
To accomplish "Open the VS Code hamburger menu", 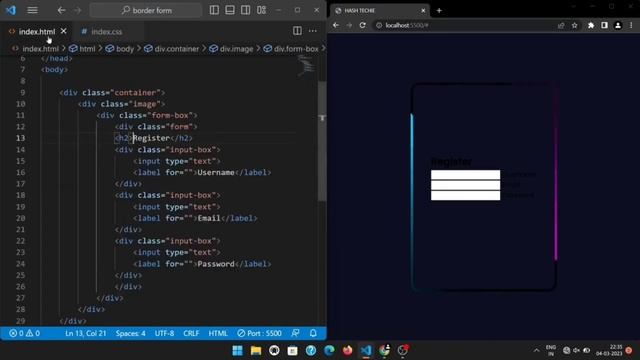I will coord(32,10).
